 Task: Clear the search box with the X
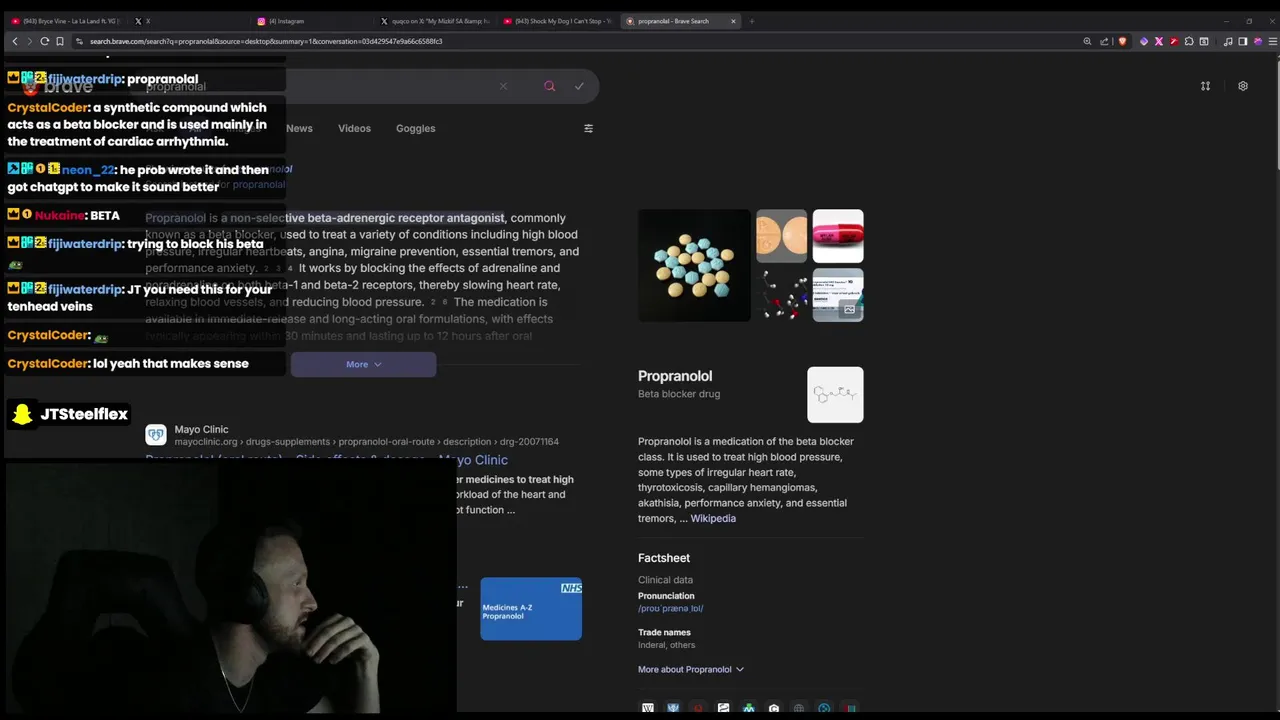click(x=503, y=86)
